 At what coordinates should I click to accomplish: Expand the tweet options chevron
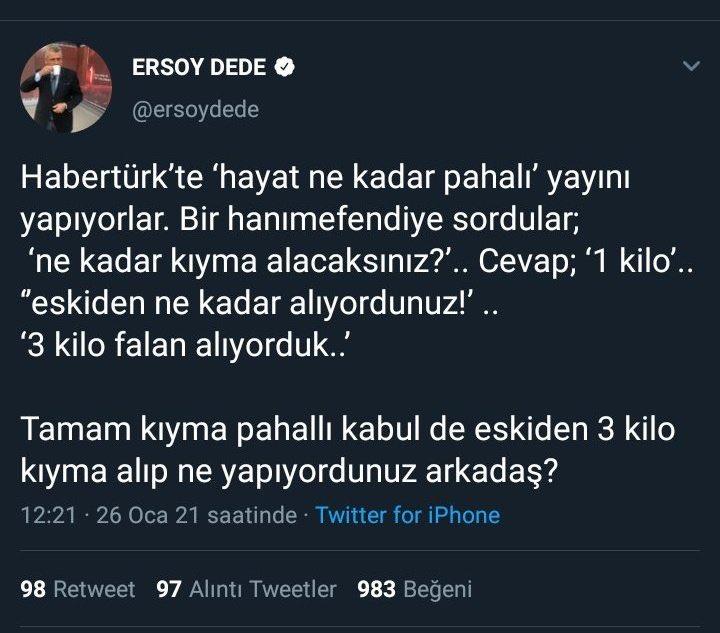pyautogui.click(x=690, y=67)
